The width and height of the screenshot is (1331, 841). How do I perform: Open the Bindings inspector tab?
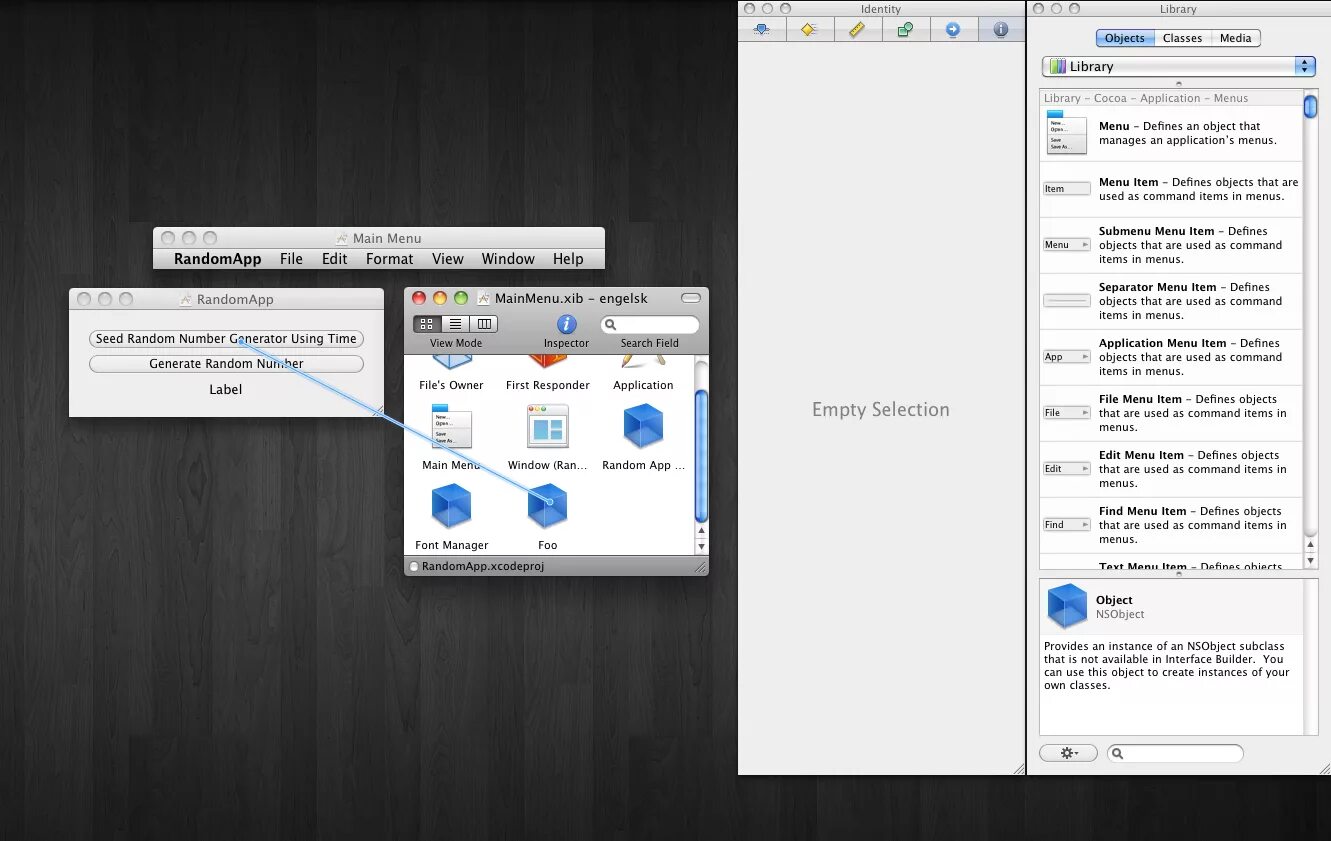(905, 30)
